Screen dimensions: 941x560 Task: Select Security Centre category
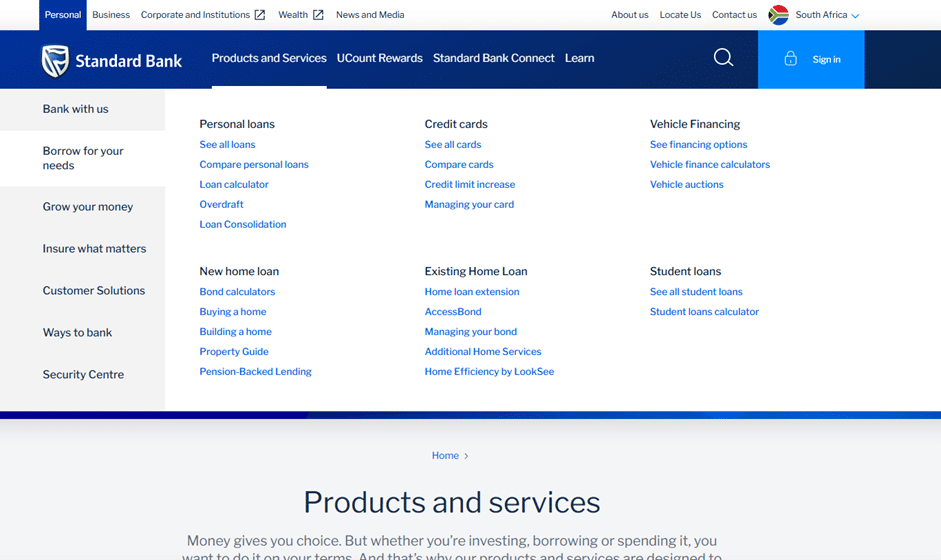click(82, 375)
